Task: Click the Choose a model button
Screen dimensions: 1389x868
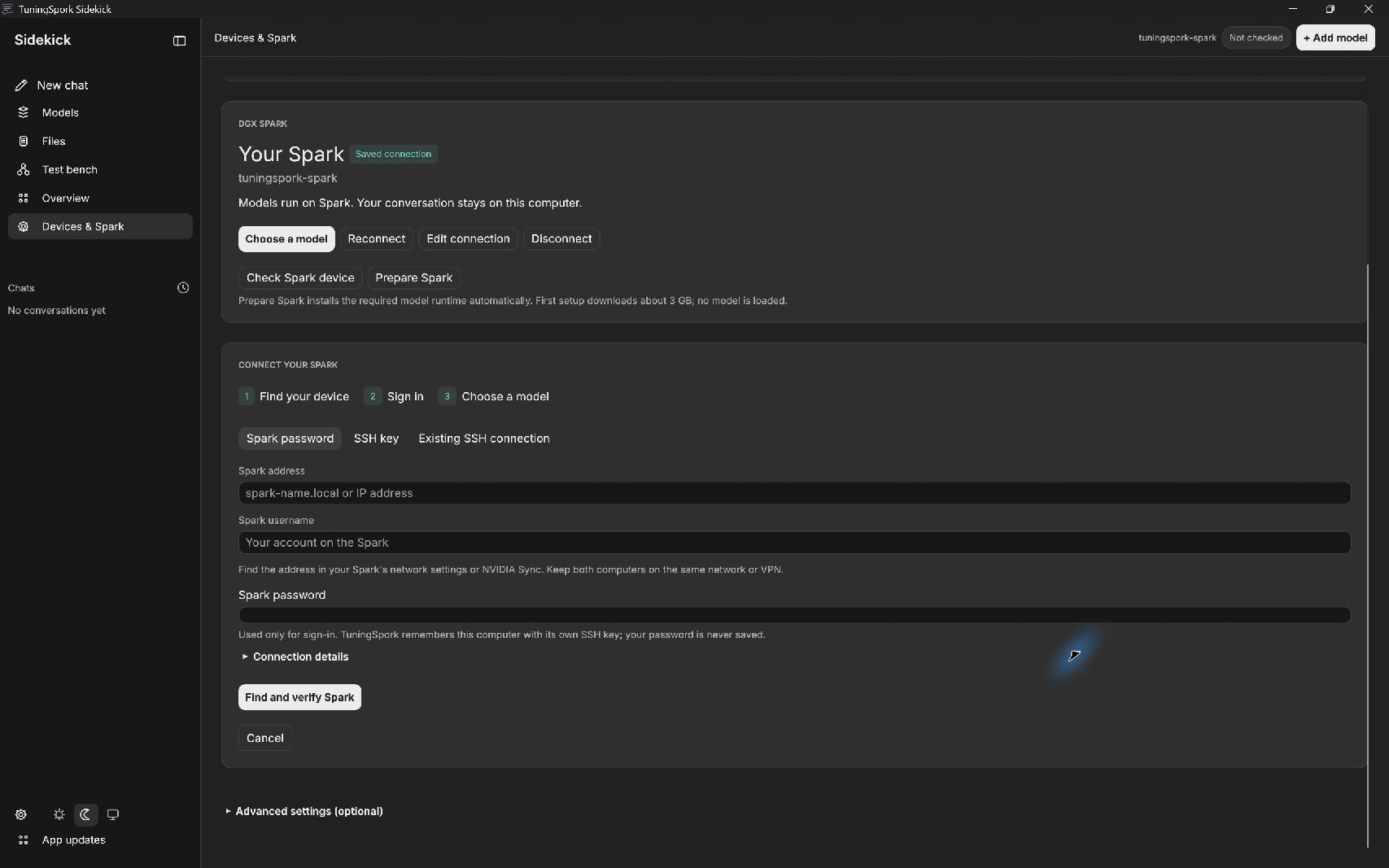Action: coord(286,239)
